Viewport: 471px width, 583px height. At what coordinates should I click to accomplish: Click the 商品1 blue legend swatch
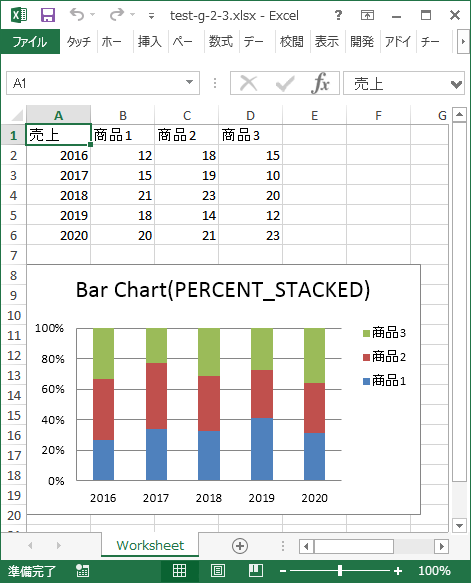[x=367, y=381]
